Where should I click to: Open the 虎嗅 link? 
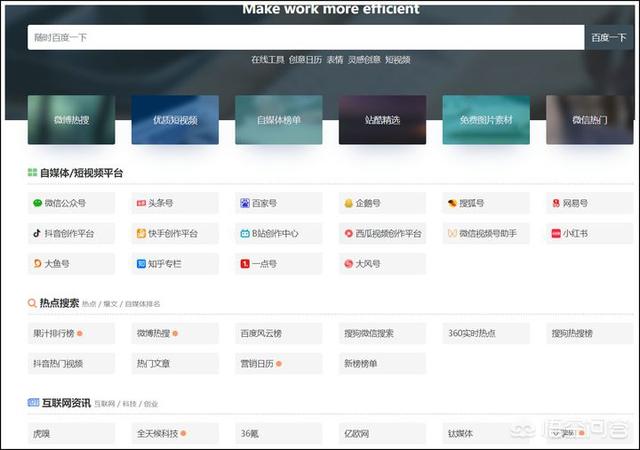click(x=71, y=433)
